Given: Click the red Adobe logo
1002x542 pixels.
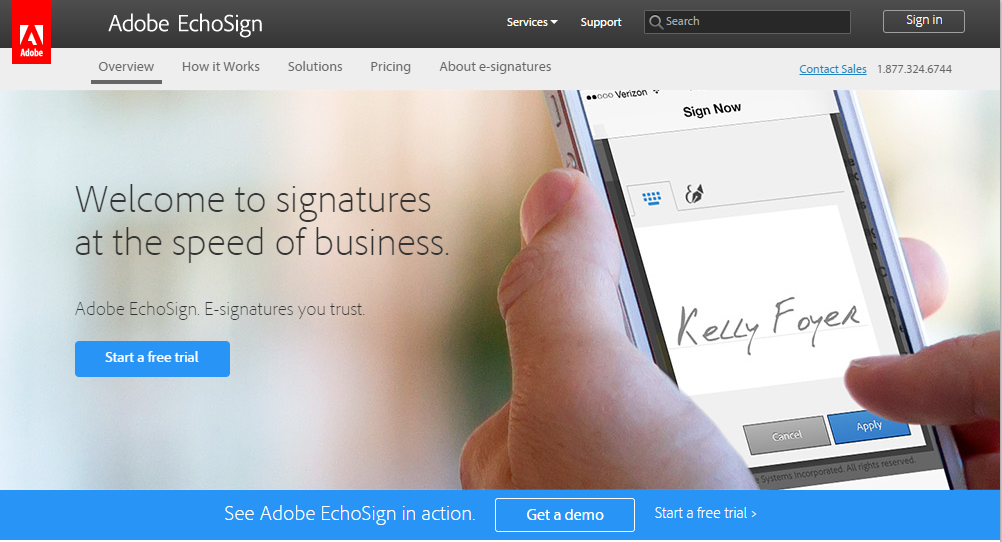Looking at the screenshot, I should click(x=31, y=32).
